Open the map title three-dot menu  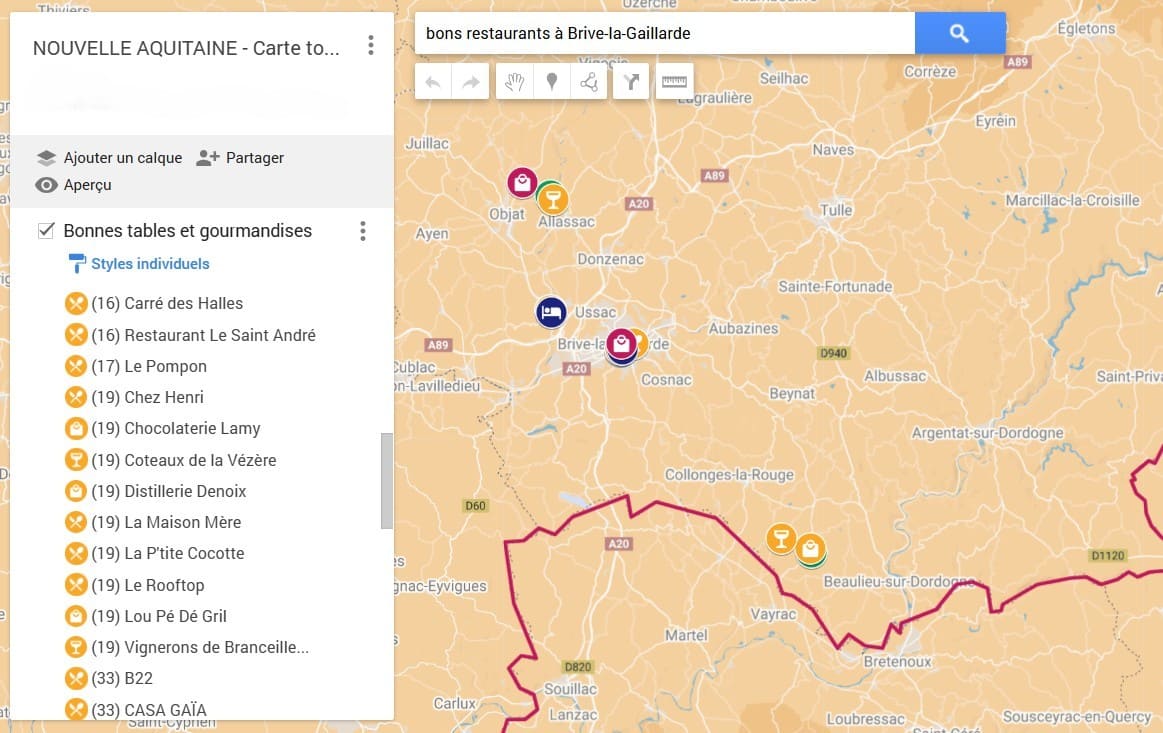tap(370, 45)
